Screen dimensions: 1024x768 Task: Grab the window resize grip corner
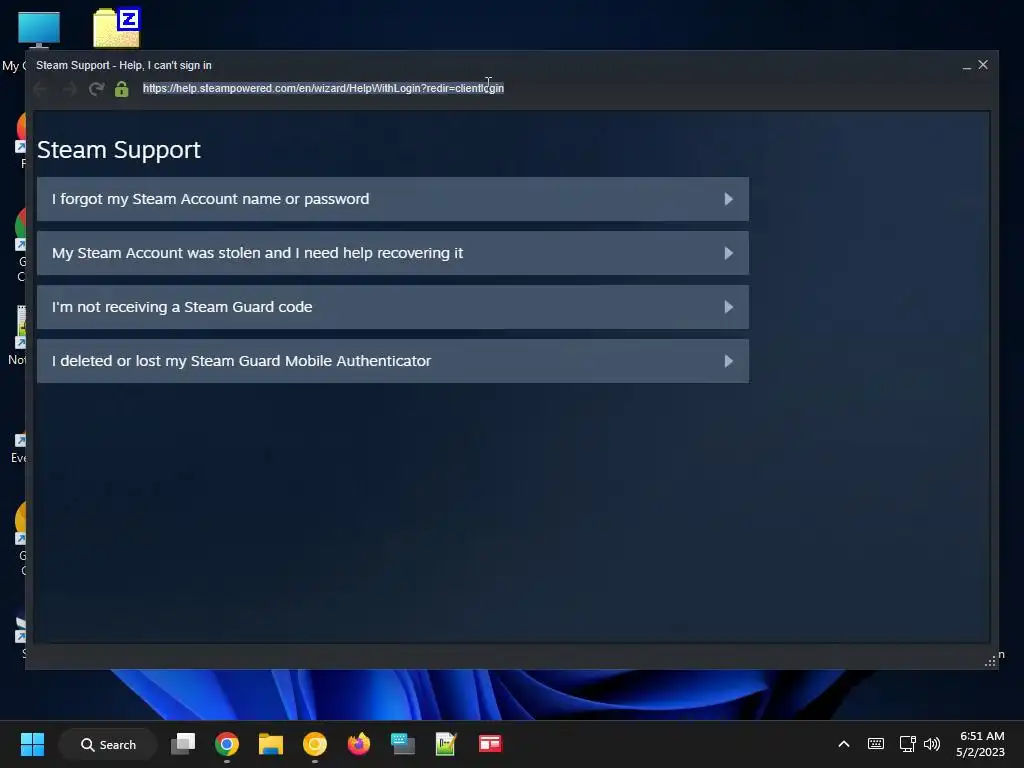click(x=990, y=661)
